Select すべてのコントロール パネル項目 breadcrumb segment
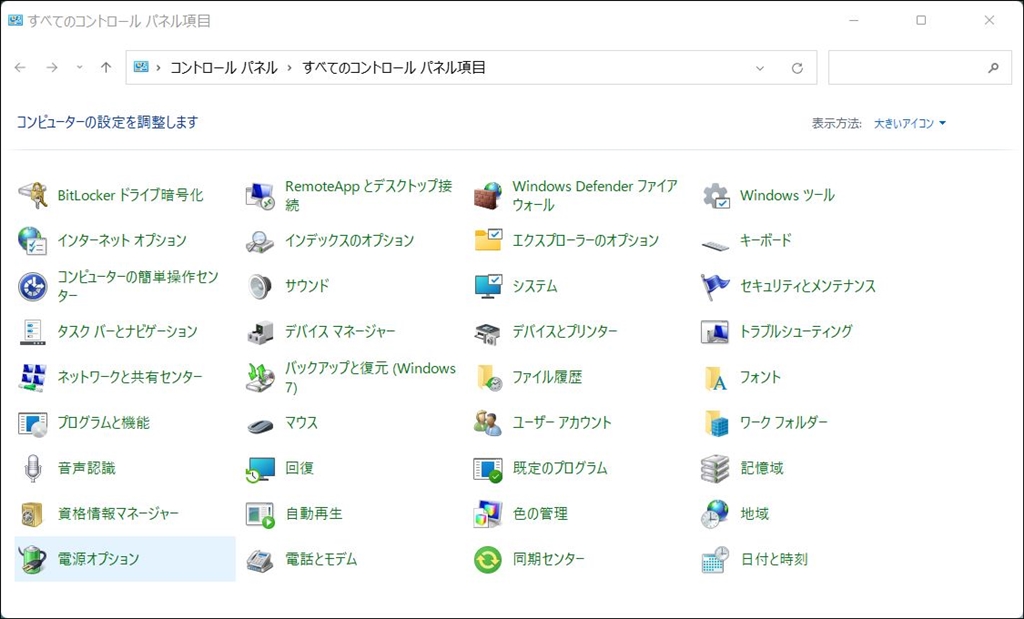 [394, 68]
